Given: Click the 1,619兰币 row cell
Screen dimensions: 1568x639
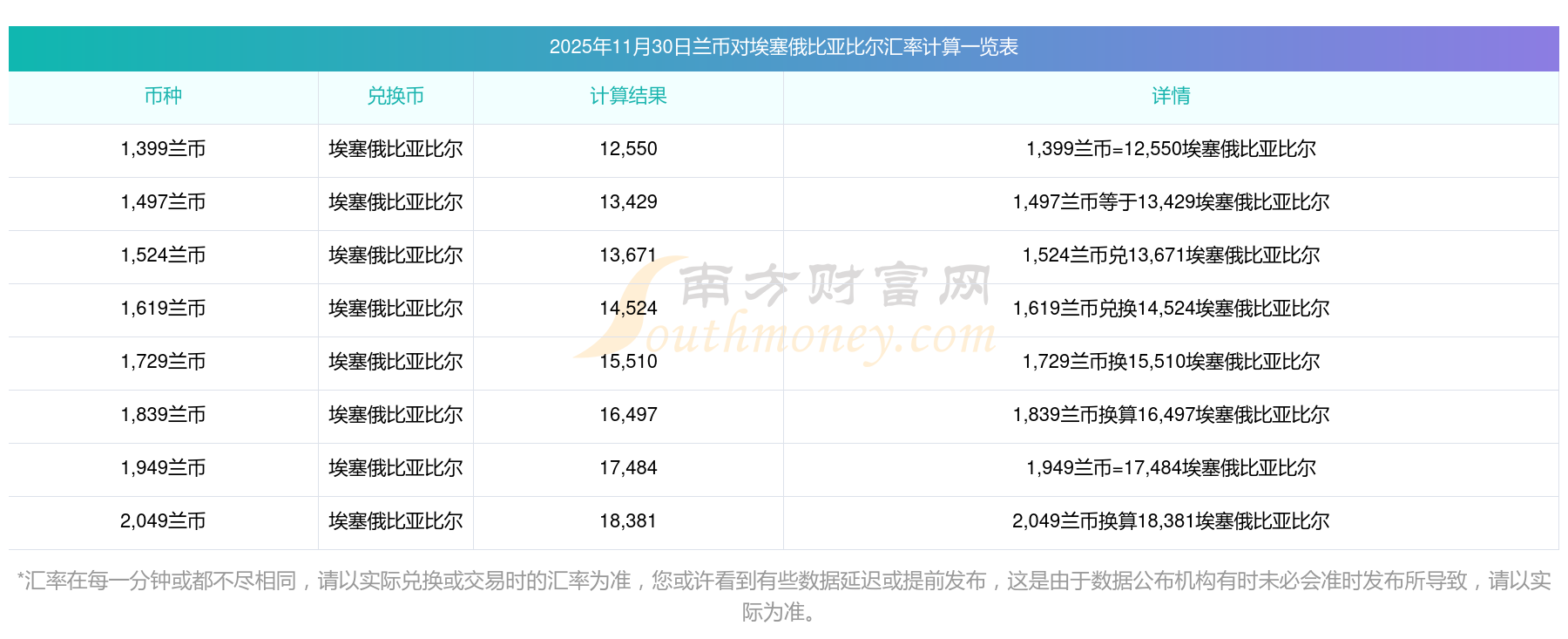Looking at the screenshot, I should pyautogui.click(x=163, y=309).
